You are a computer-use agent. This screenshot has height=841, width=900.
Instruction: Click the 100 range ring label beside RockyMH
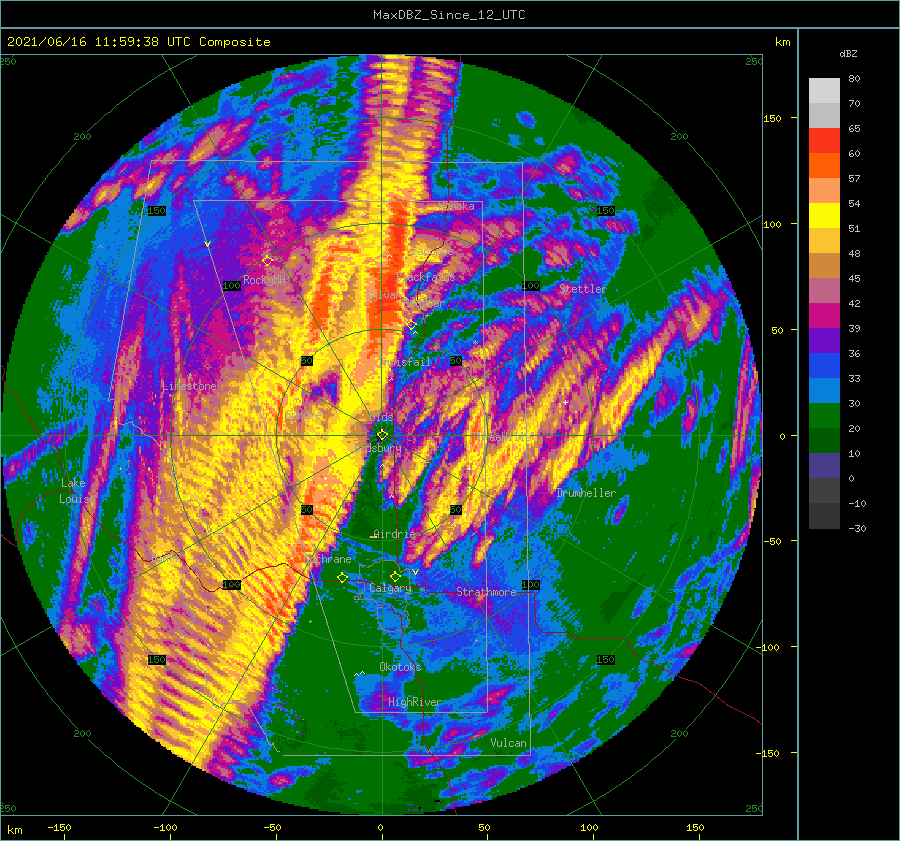click(231, 285)
